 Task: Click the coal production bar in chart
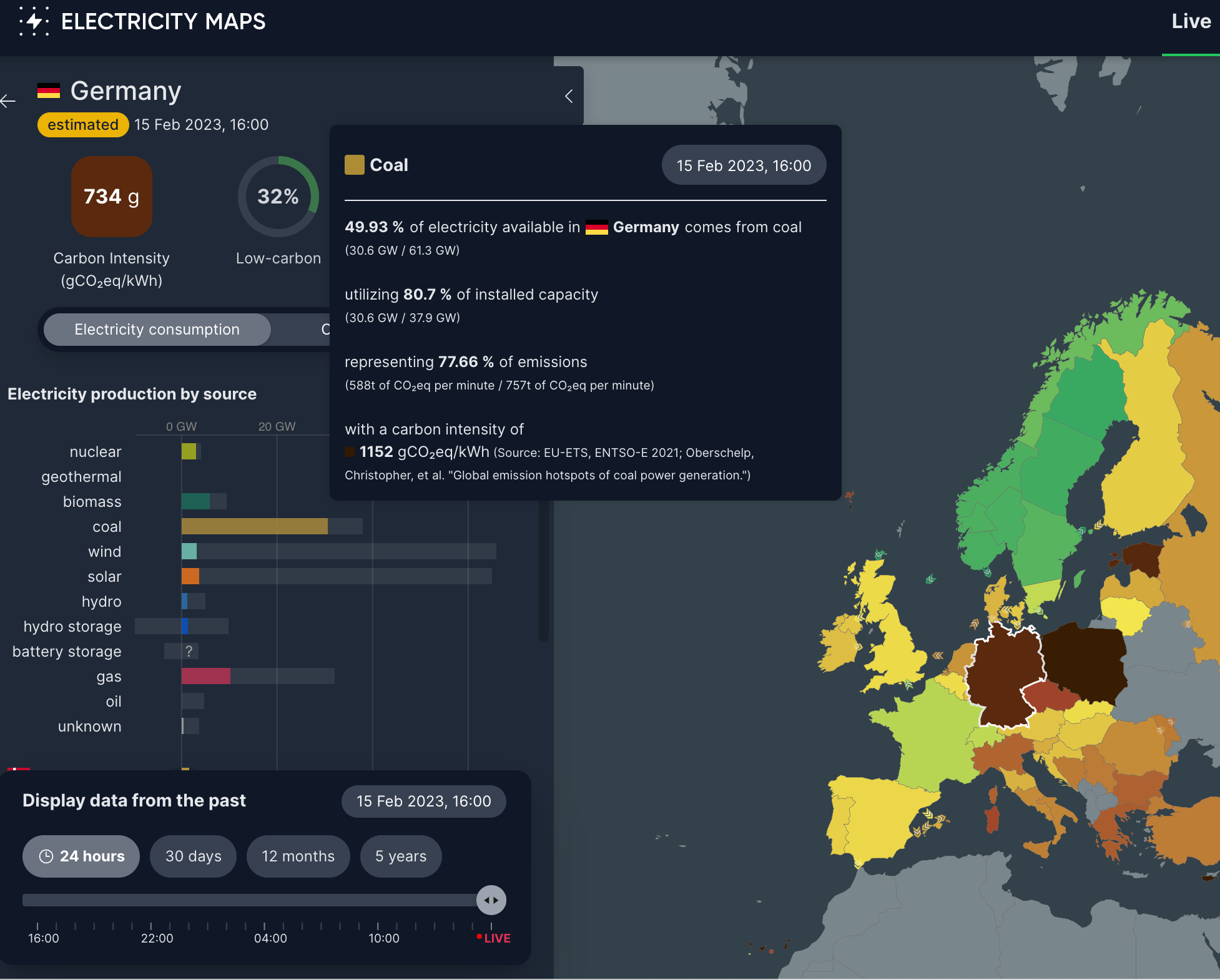(254, 526)
